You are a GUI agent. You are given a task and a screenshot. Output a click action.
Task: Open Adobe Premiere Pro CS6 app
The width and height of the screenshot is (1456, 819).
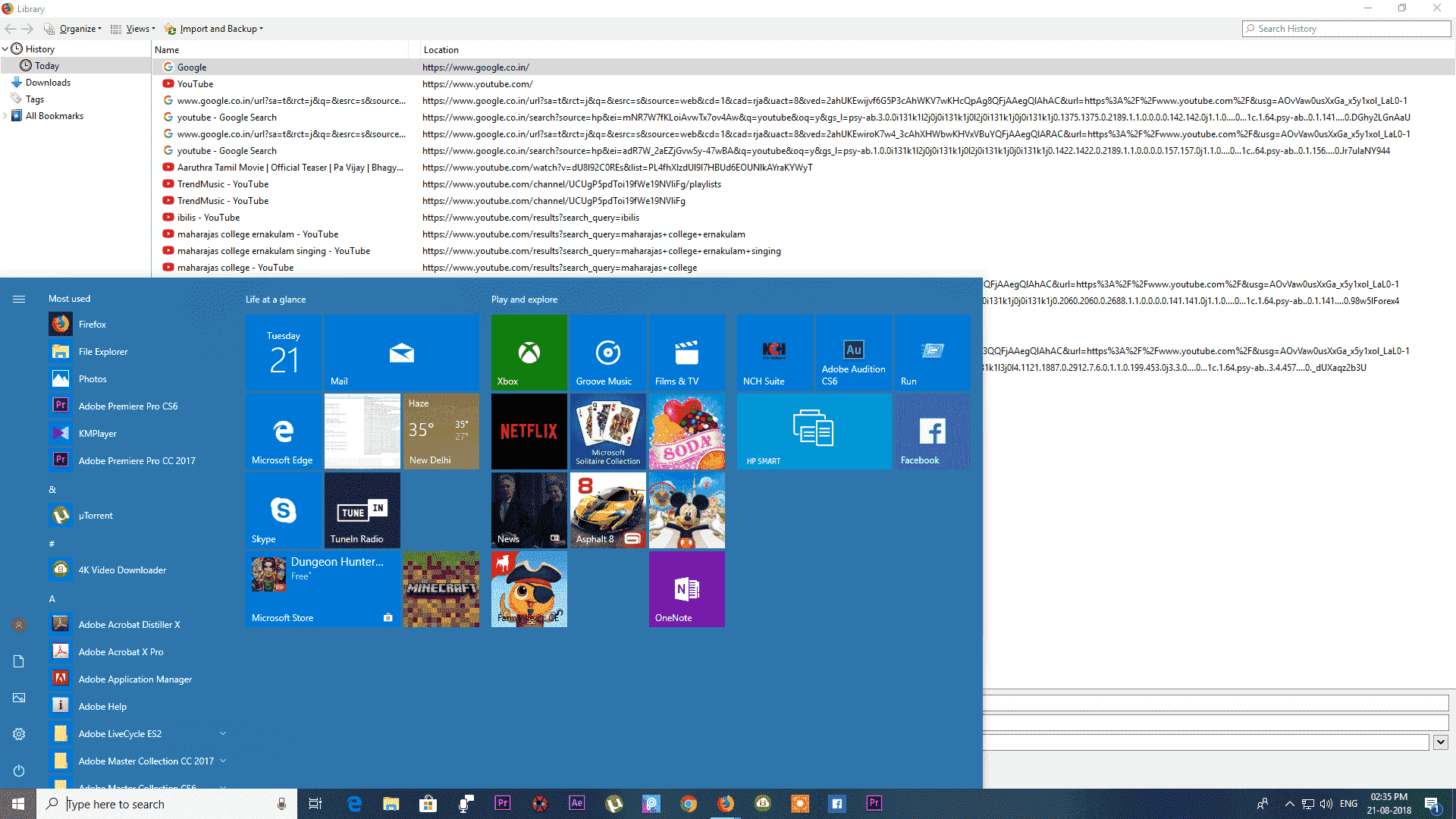(x=136, y=406)
